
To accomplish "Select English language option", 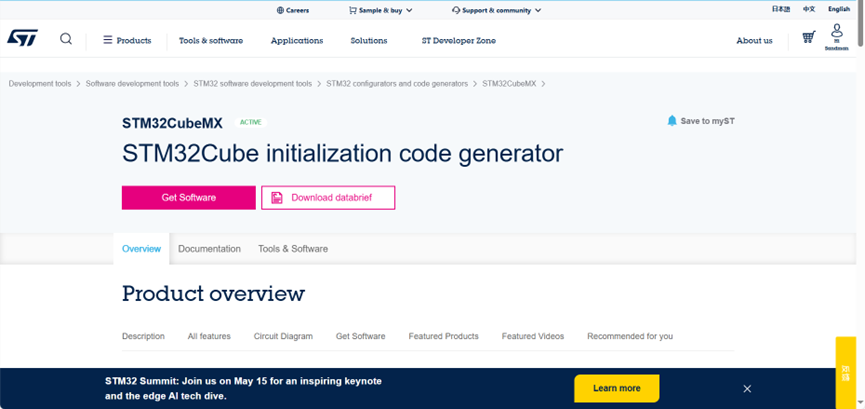I will pyautogui.click(x=839, y=9).
